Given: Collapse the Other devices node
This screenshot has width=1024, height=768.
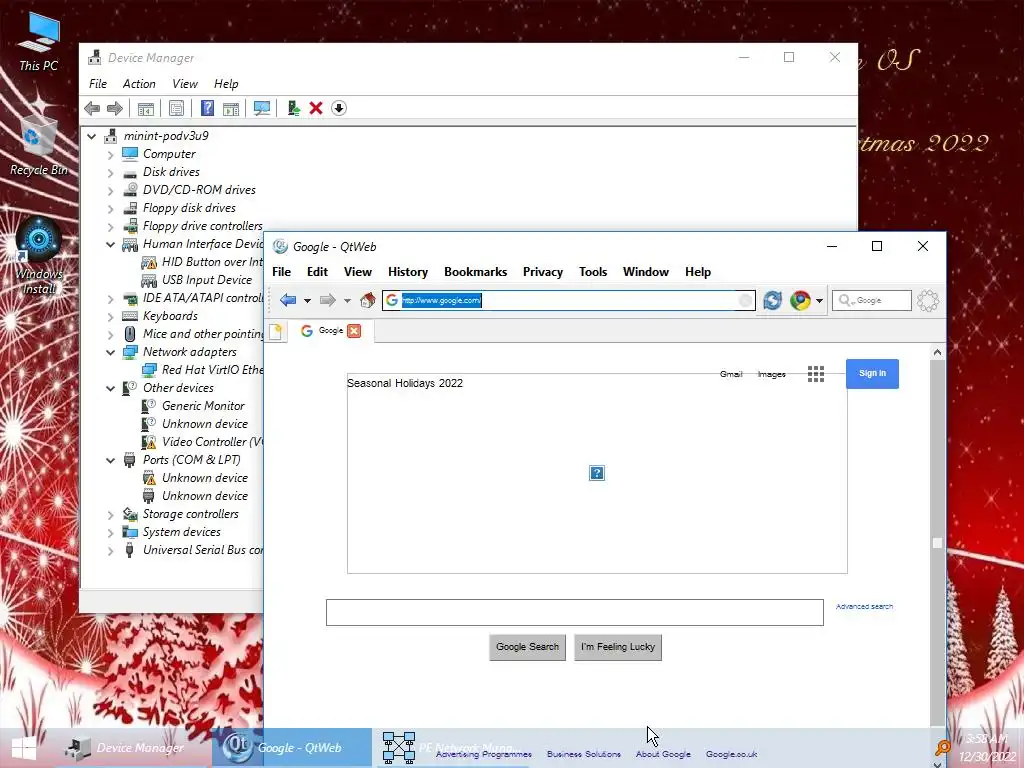Looking at the screenshot, I should (110, 389).
